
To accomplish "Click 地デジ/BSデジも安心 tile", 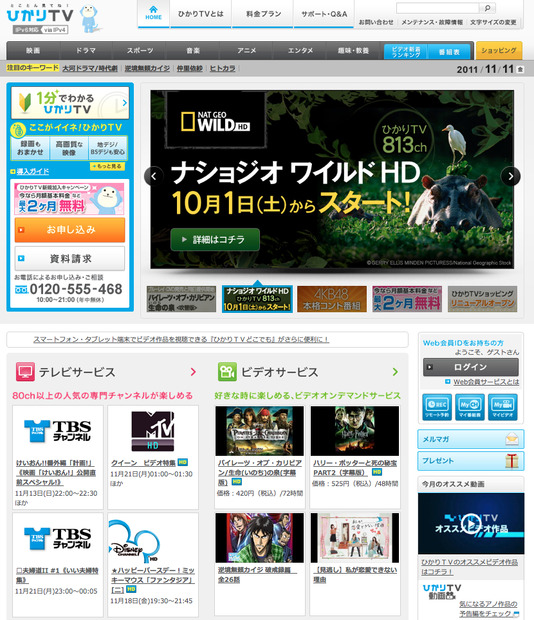I will coord(108,148).
